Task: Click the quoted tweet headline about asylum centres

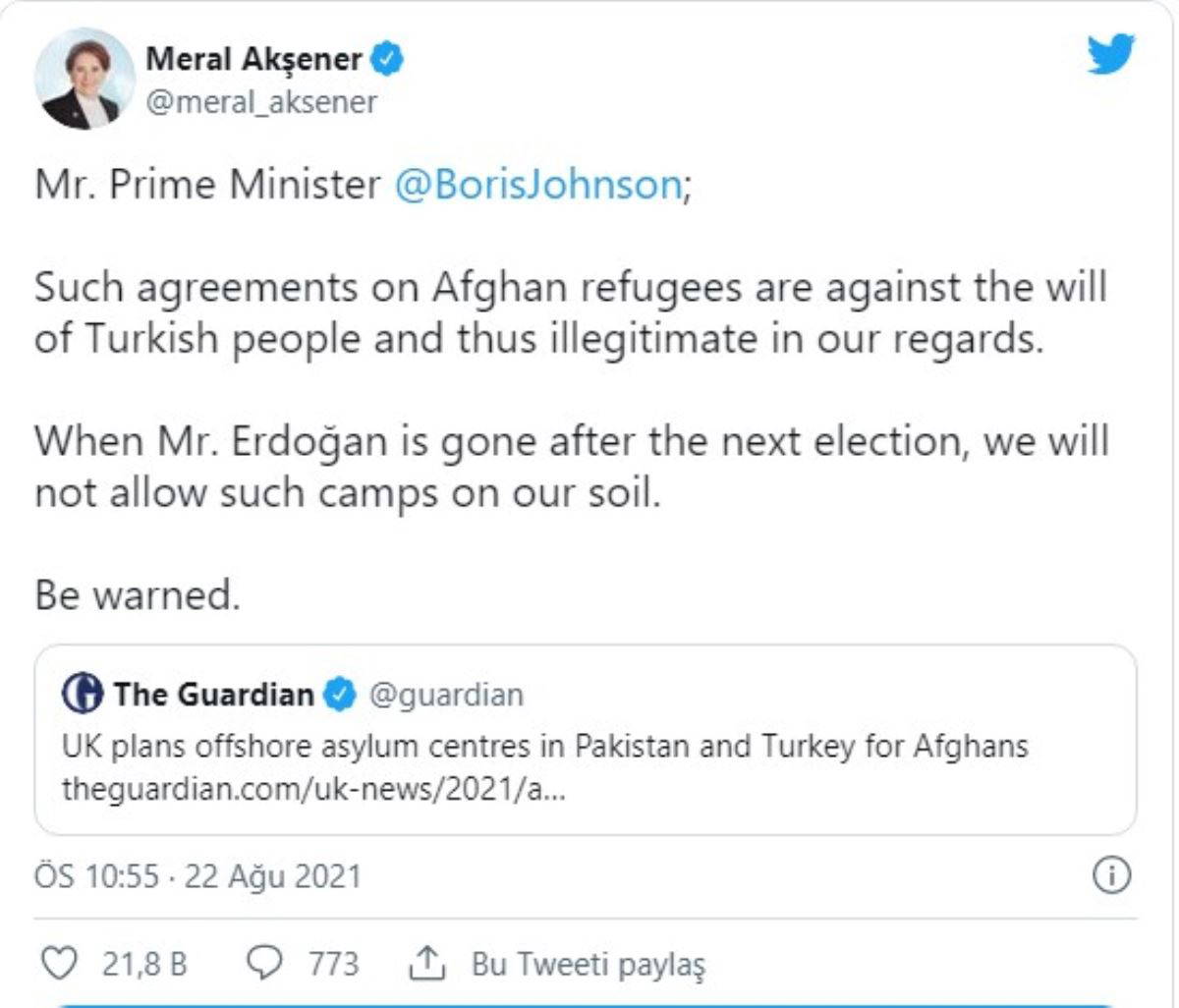Action: pyautogui.click(x=544, y=746)
